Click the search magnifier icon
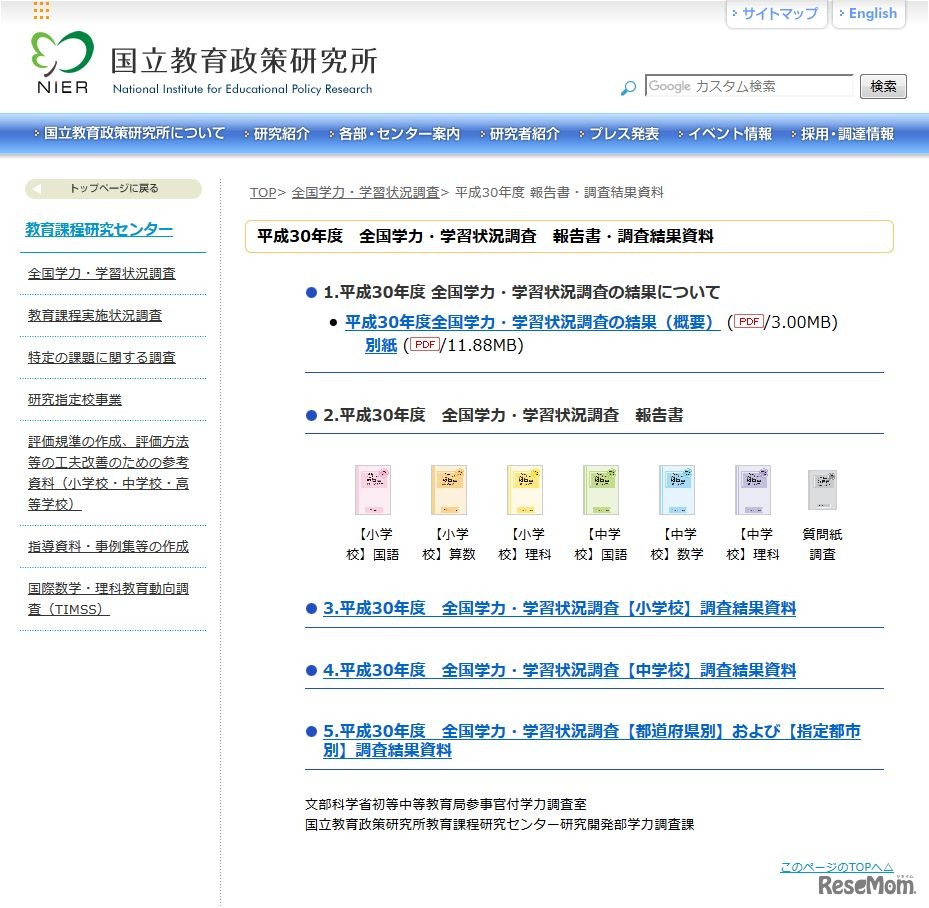The image size is (929, 908). point(627,88)
